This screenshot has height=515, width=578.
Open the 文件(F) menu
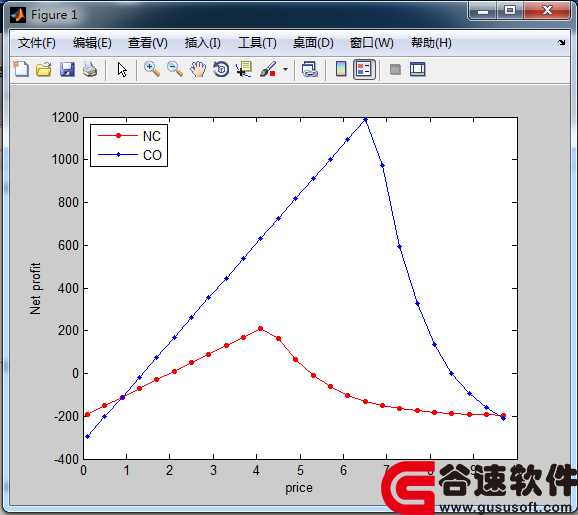[x=36, y=43]
